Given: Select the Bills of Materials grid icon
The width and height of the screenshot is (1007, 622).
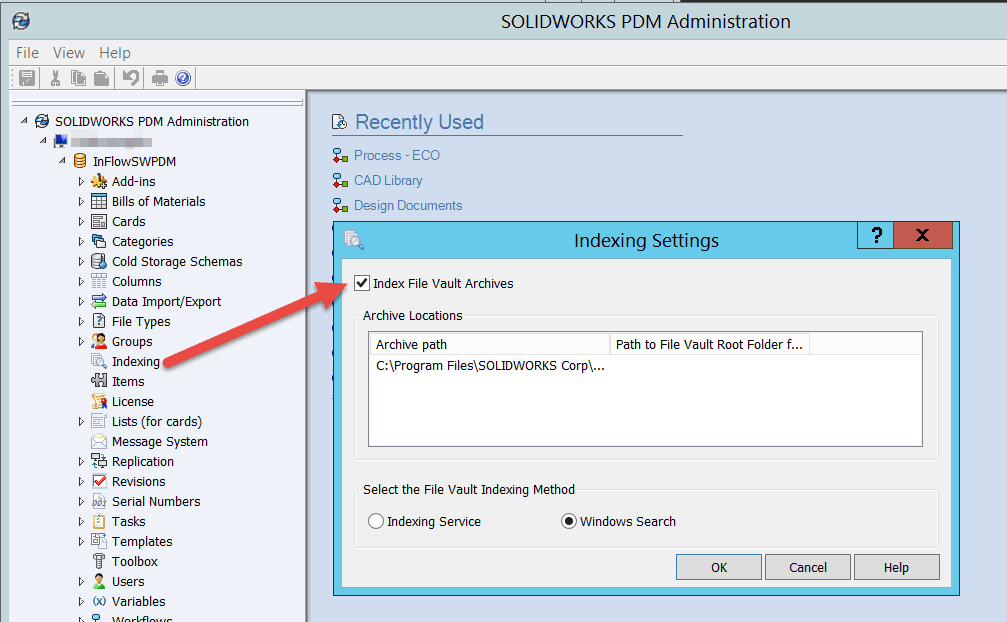Looking at the screenshot, I should [99, 202].
